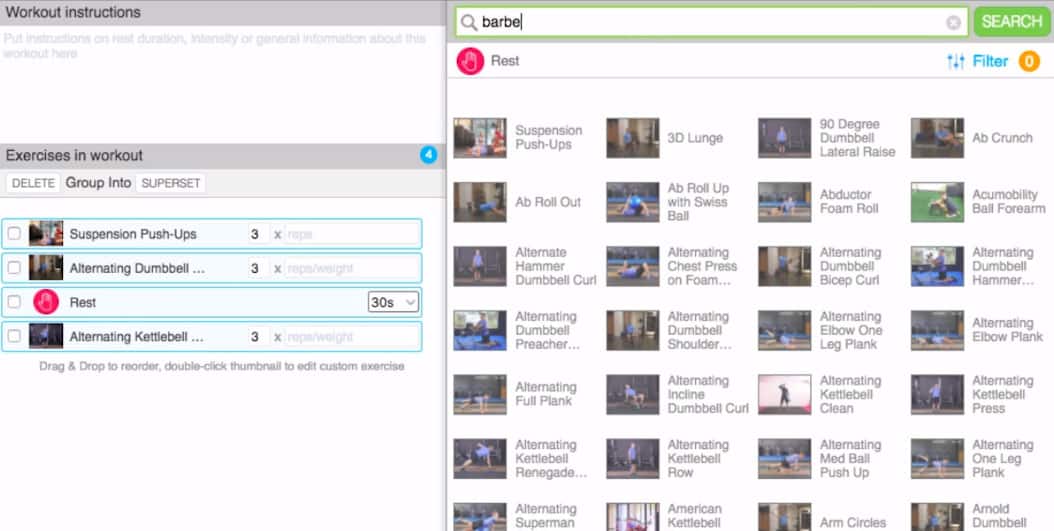Image resolution: width=1054 pixels, height=531 pixels.
Task: Click the 'Workout instructions' header
Action: (73, 12)
